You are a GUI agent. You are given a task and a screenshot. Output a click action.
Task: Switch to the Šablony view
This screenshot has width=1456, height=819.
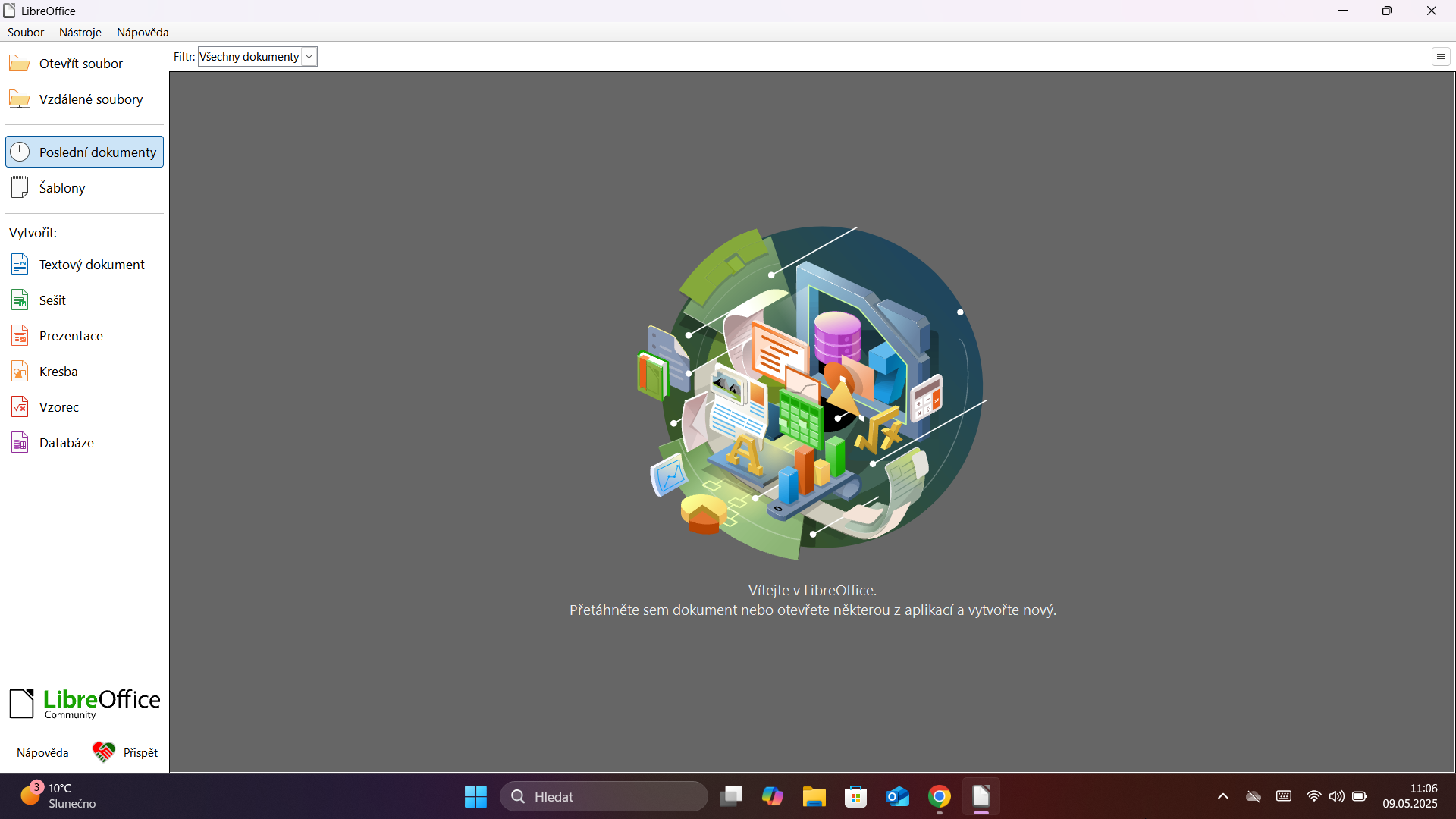coord(62,187)
